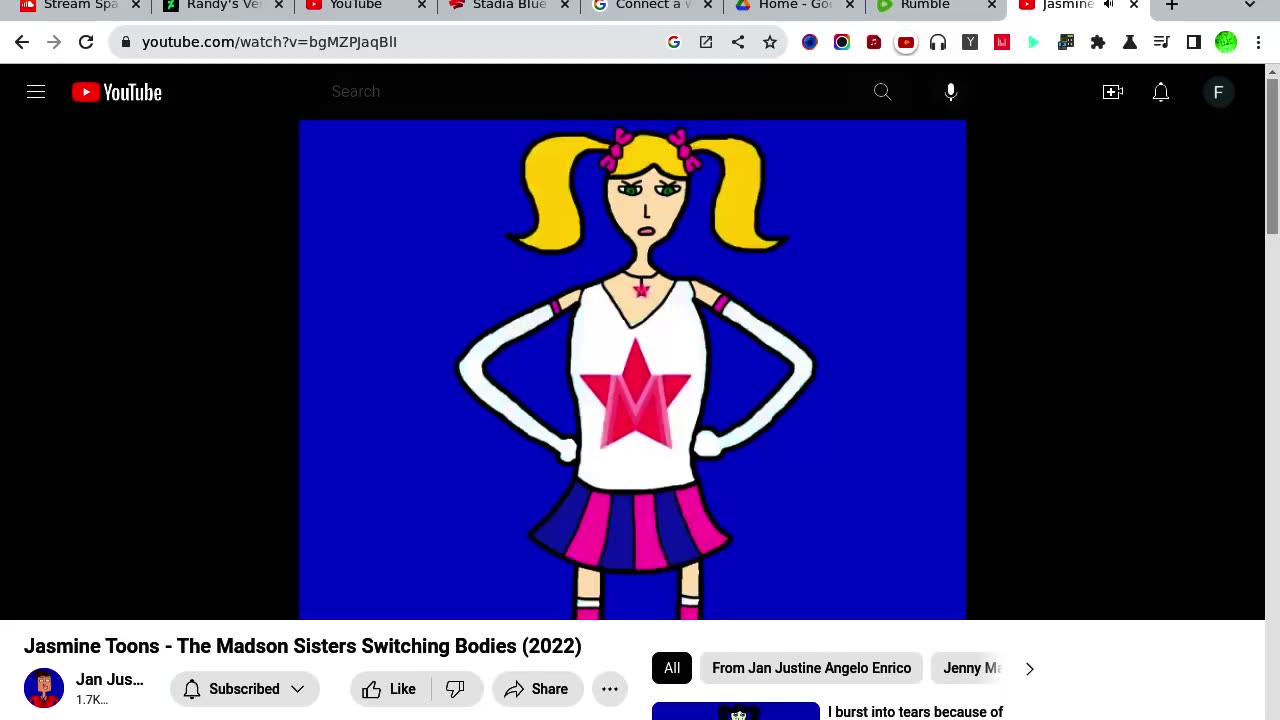
Task: Click the open-in-app icon in address bar
Action: click(706, 42)
